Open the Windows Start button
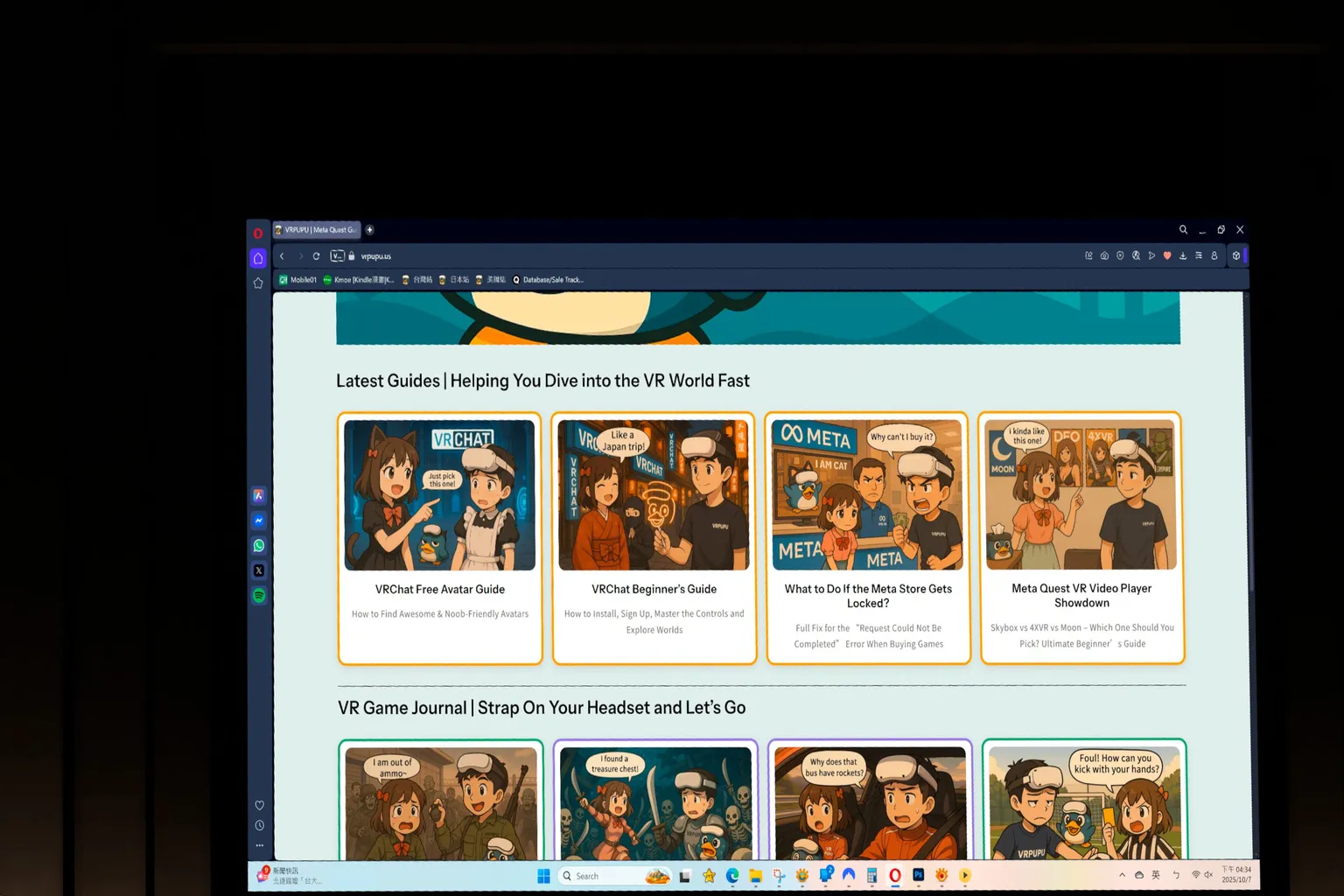This screenshot has height=896, width=1344. (x=543, y=876)
